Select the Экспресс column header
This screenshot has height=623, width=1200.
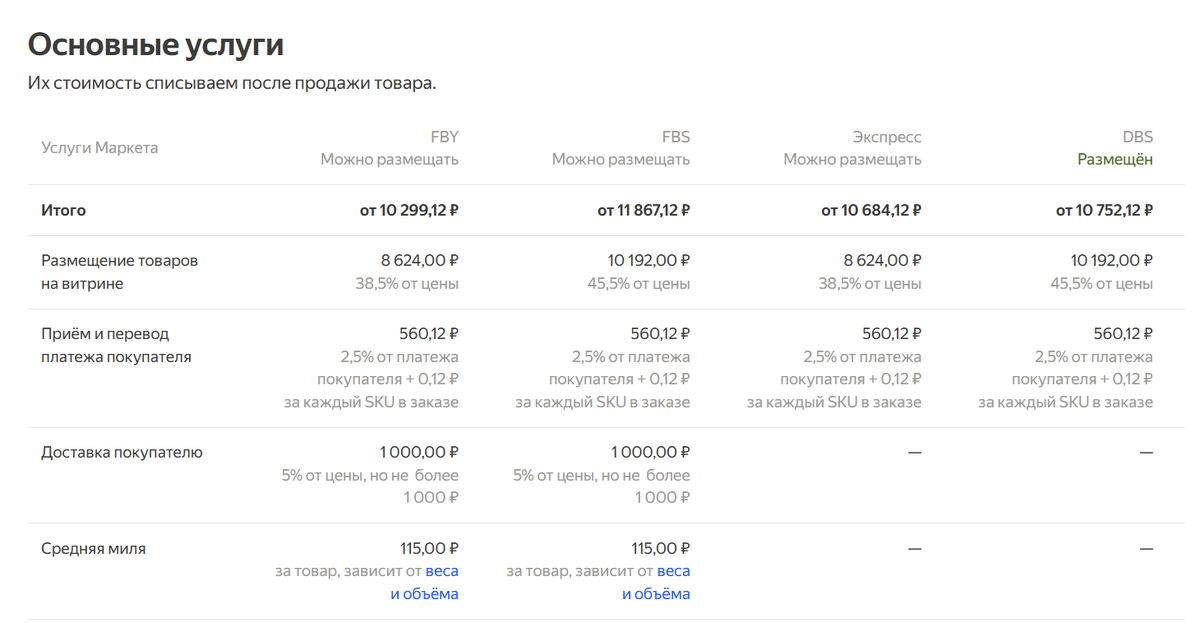coord(886,137)
